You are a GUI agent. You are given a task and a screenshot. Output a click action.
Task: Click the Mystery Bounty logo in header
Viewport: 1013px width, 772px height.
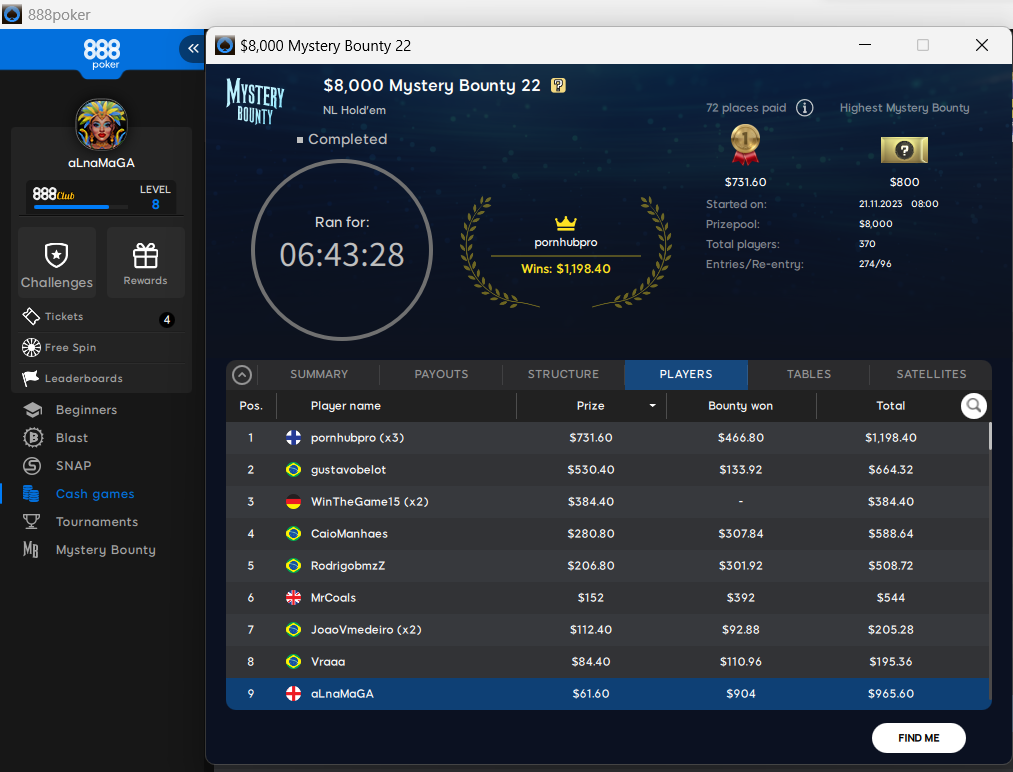[255, 101]
